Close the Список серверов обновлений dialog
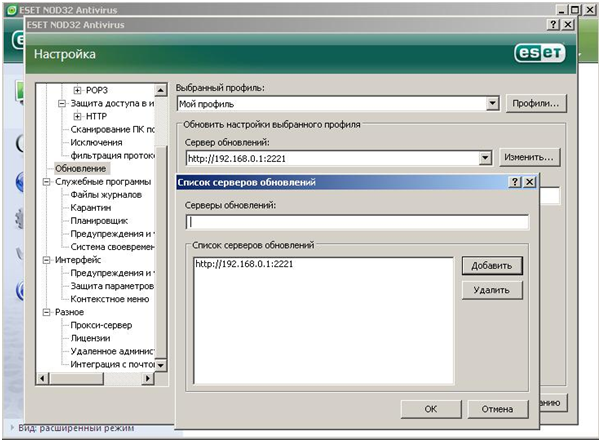The width and height of the screenshot is (601, 442). 529,182
